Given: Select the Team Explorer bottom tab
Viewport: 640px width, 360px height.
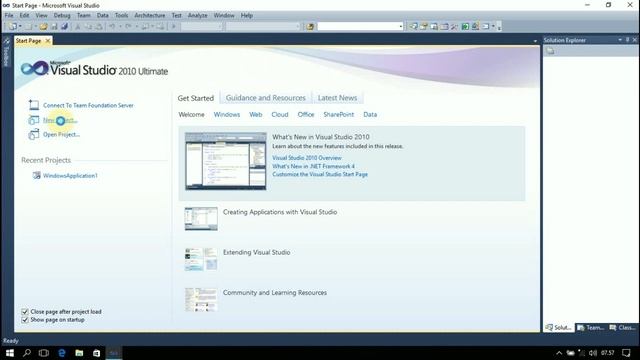Looking at the screenshot, I should point(591,328).
